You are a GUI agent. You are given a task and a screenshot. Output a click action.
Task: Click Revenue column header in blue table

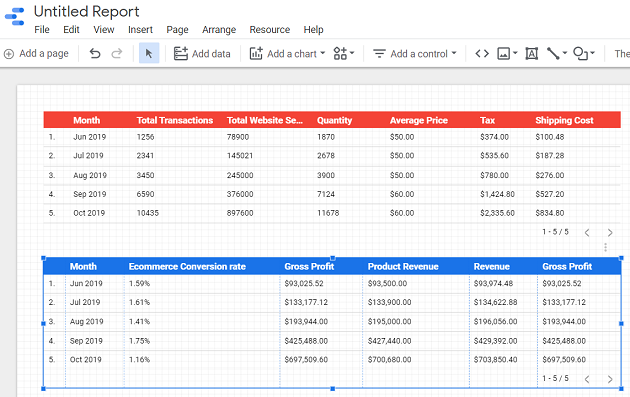coord(491,266)
